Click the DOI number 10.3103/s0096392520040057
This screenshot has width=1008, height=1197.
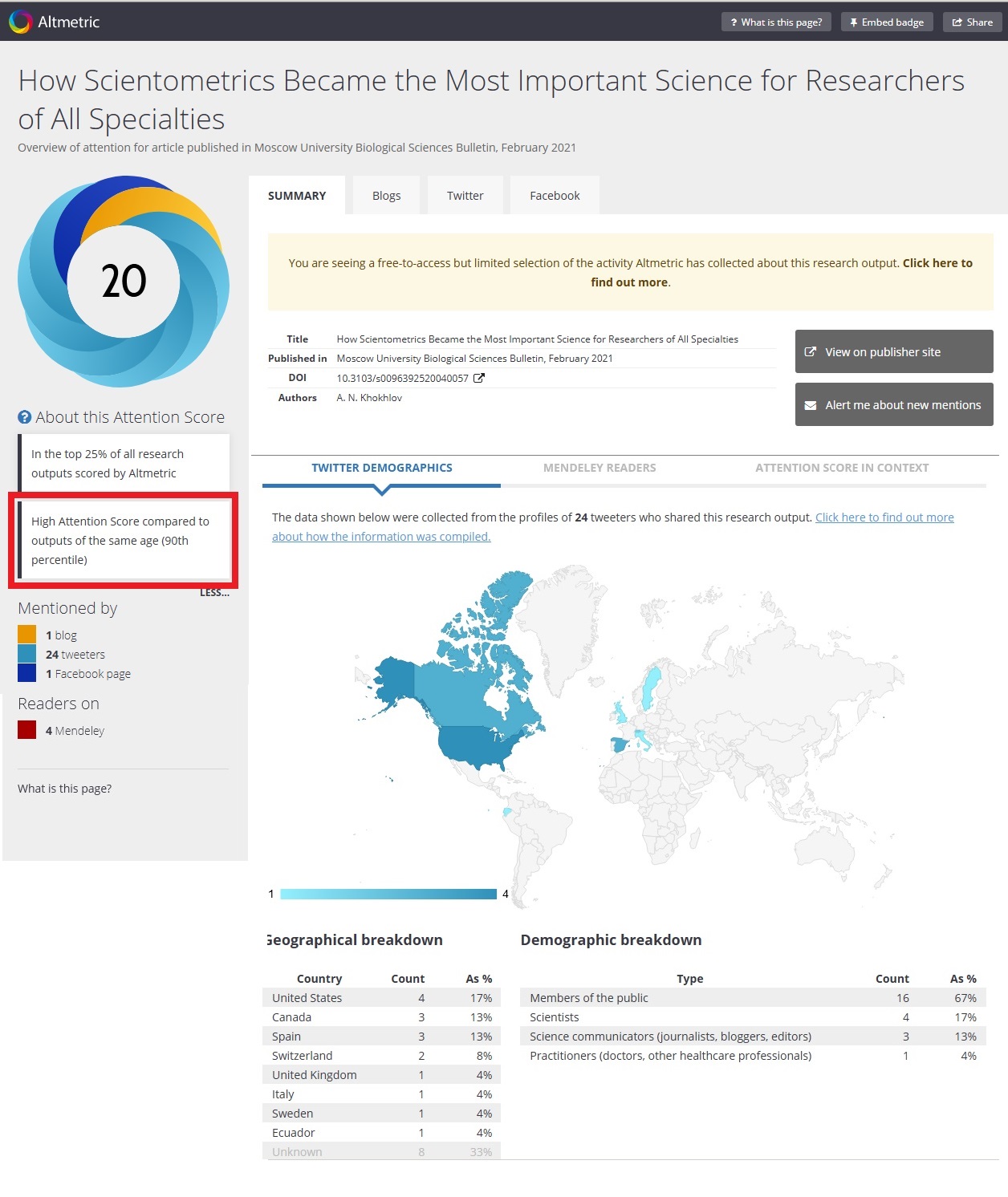coord(402,378)
